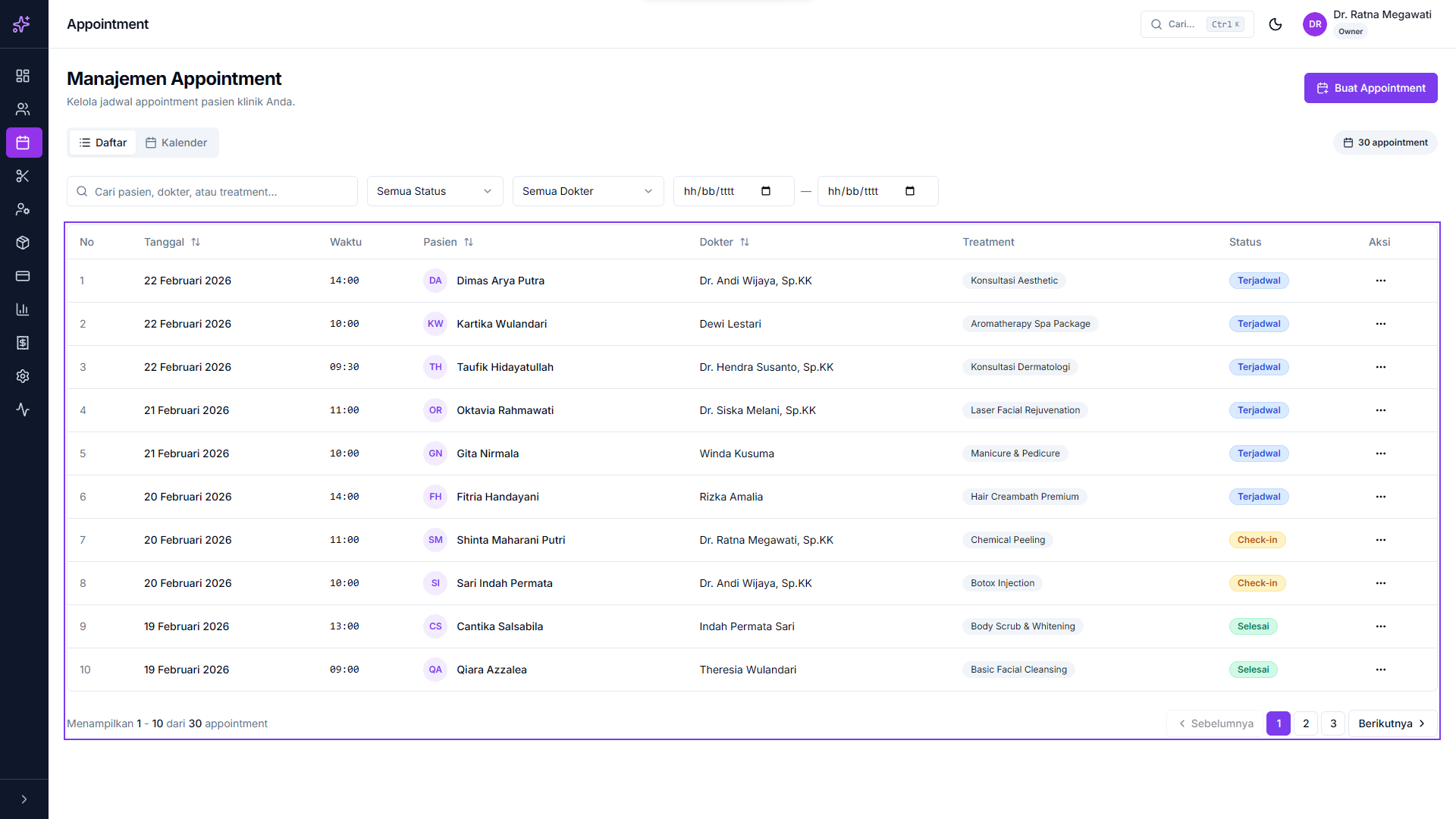Toggle dark mode with the moon icon
Viewport: 1456px width, 819px height.
1276,24
